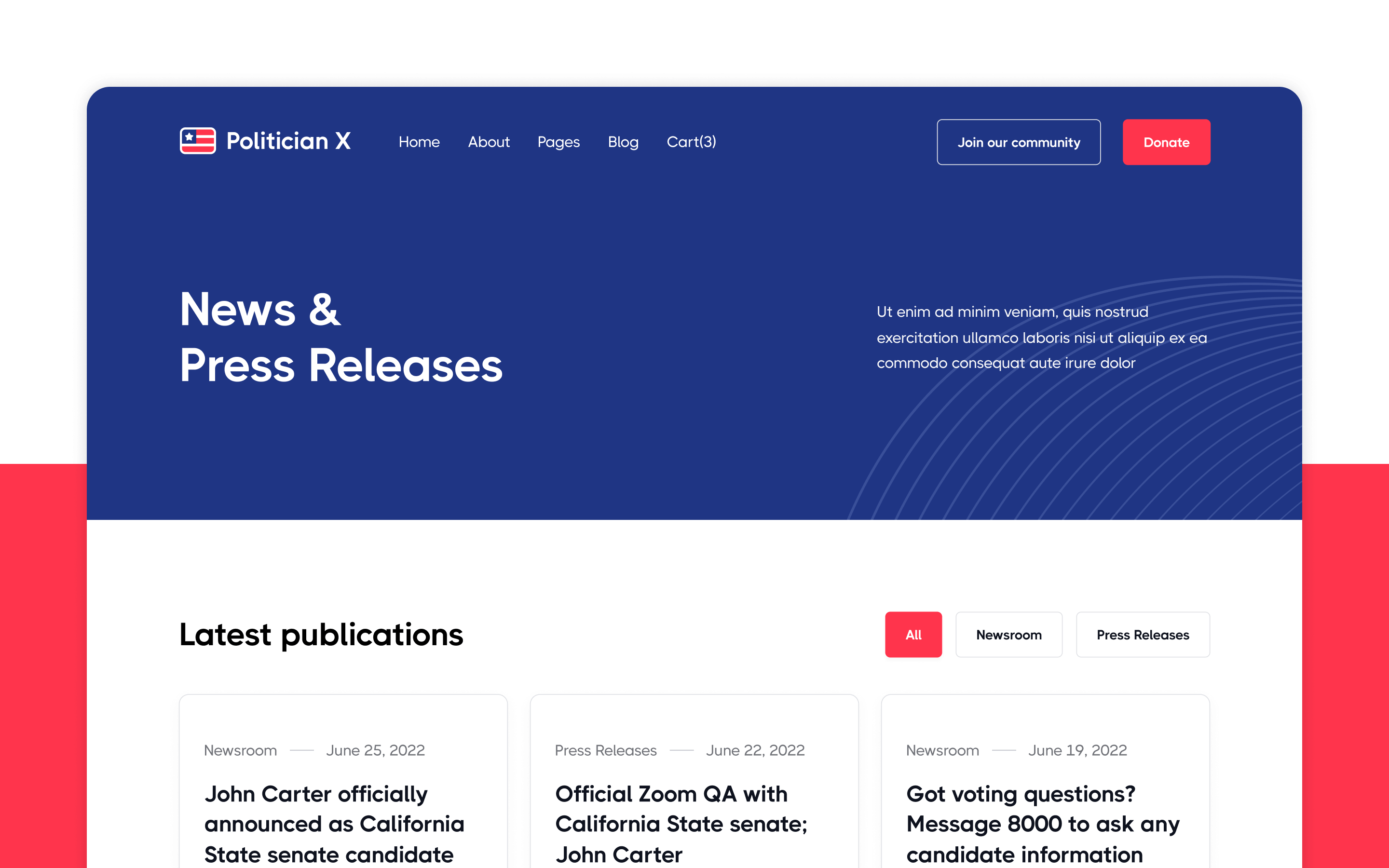Screen dimensions: 1389x868
Task: Click the Latest publications heading
Action: 321,635
